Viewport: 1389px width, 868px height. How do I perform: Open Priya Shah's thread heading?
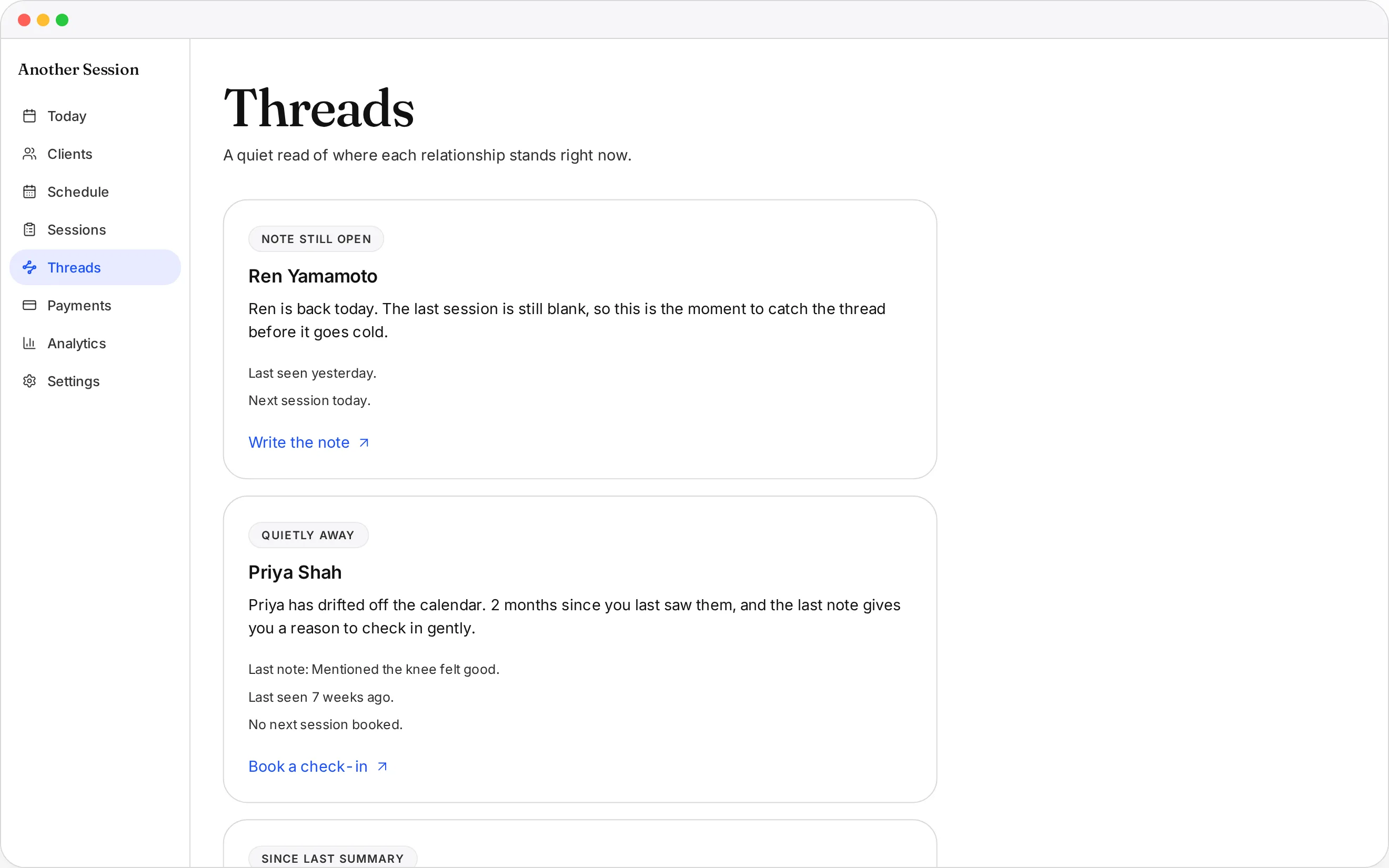[295, 572]
